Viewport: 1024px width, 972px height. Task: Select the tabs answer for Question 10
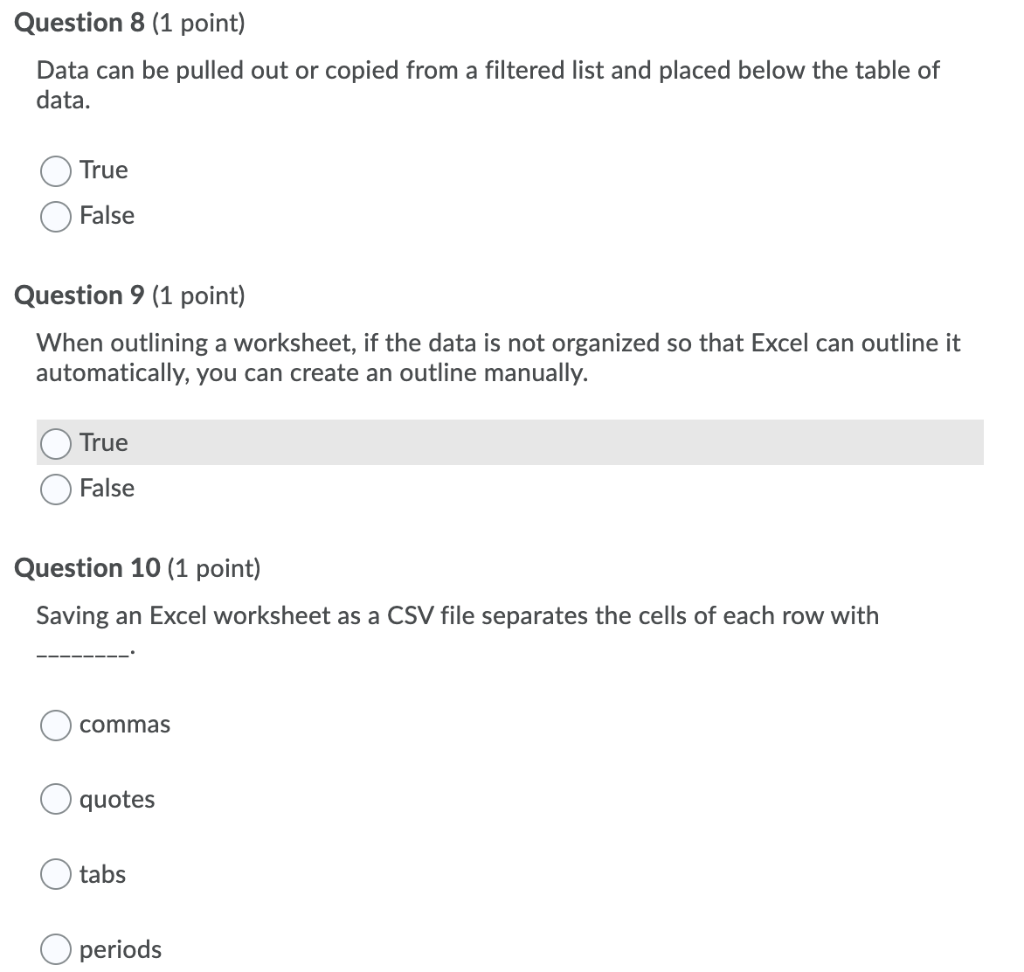[55, 874]
